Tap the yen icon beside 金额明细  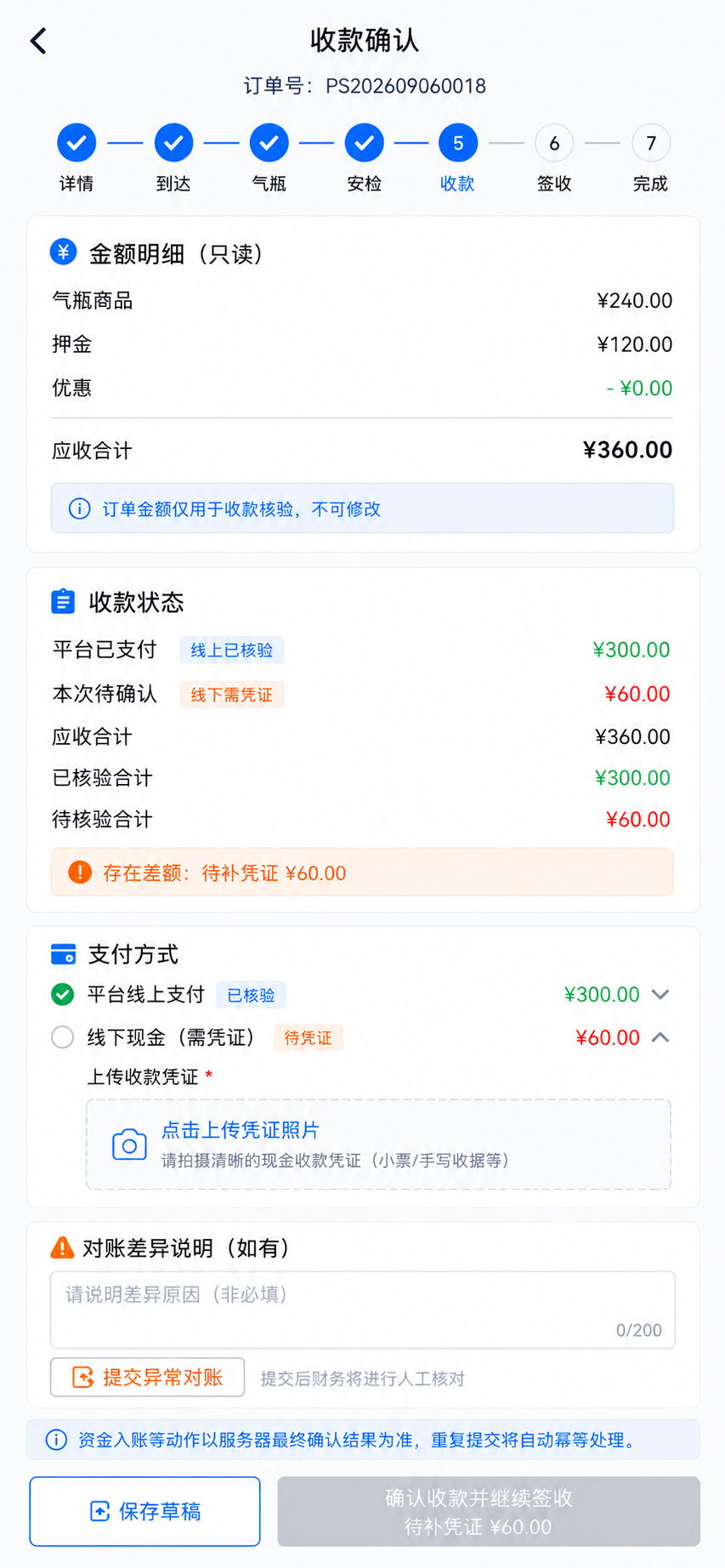point(63,253)
